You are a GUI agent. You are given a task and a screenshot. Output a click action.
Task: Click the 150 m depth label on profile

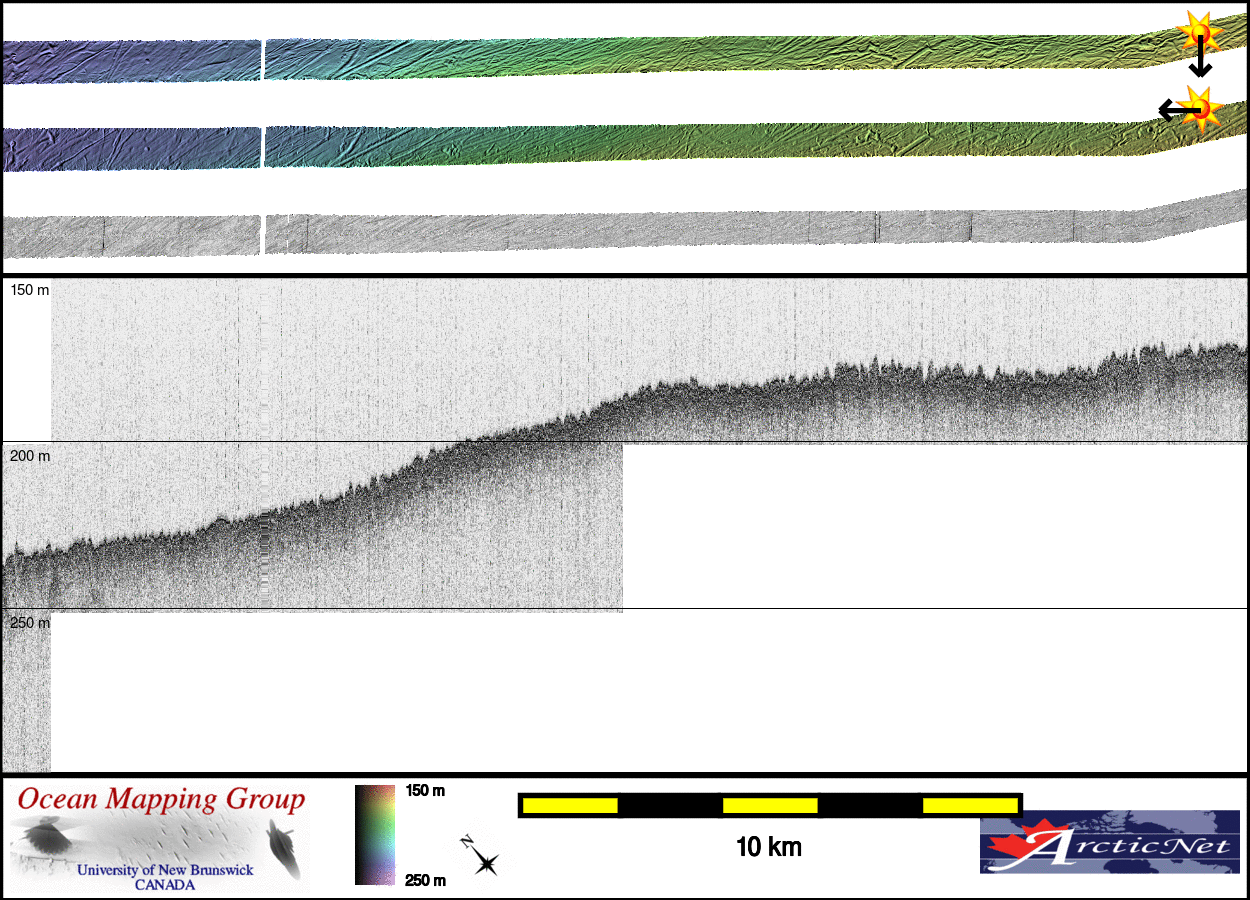(x=30, y=290)
